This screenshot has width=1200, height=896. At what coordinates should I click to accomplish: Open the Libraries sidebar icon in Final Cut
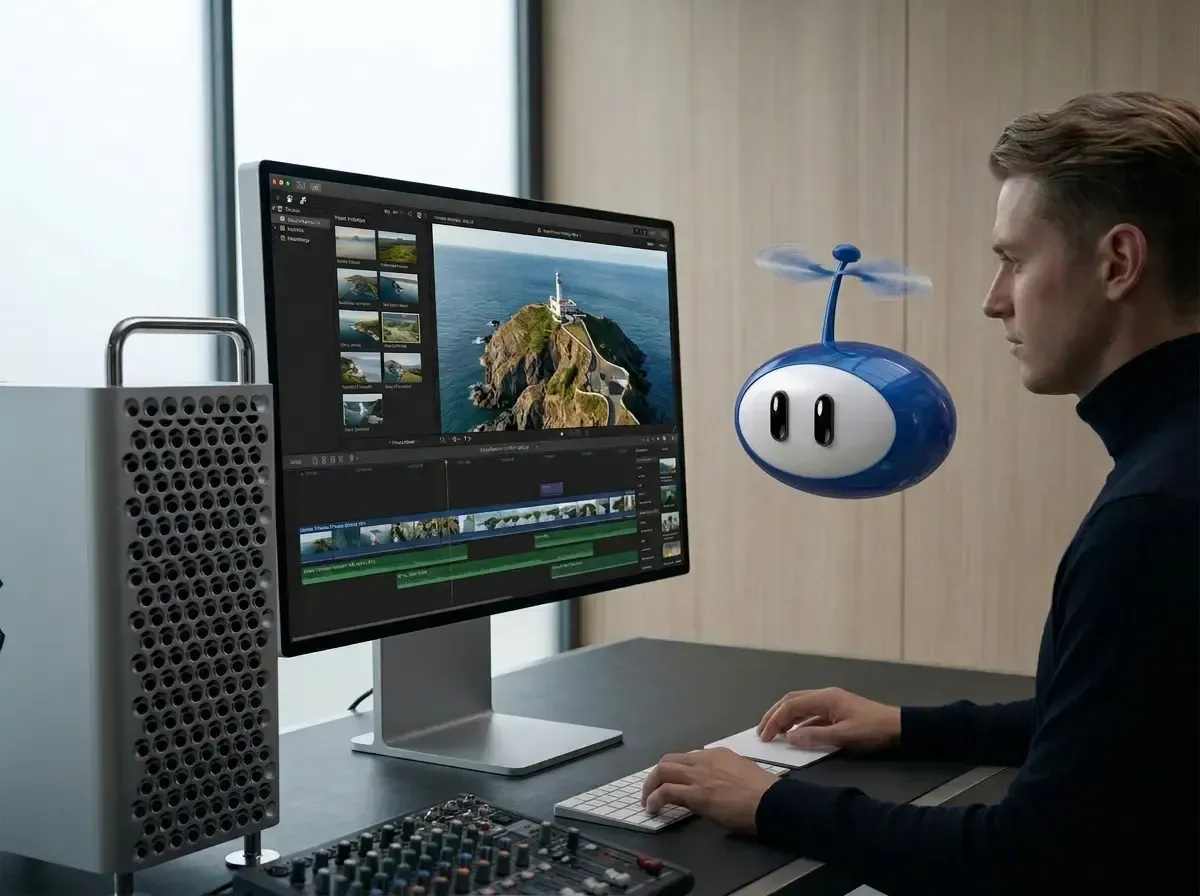(x=277, y=197)
